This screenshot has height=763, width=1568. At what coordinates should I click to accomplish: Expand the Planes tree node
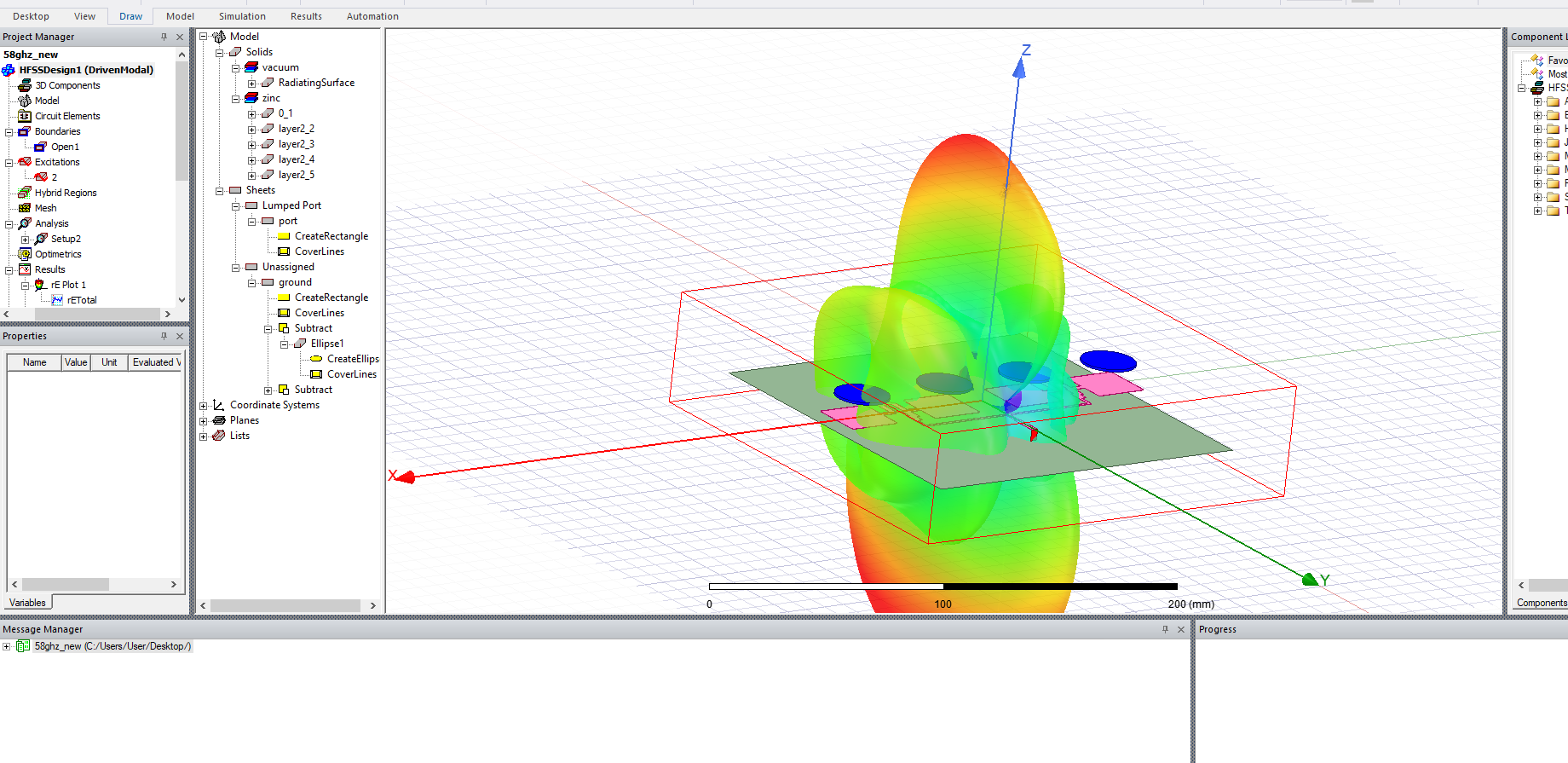[204, 421]
